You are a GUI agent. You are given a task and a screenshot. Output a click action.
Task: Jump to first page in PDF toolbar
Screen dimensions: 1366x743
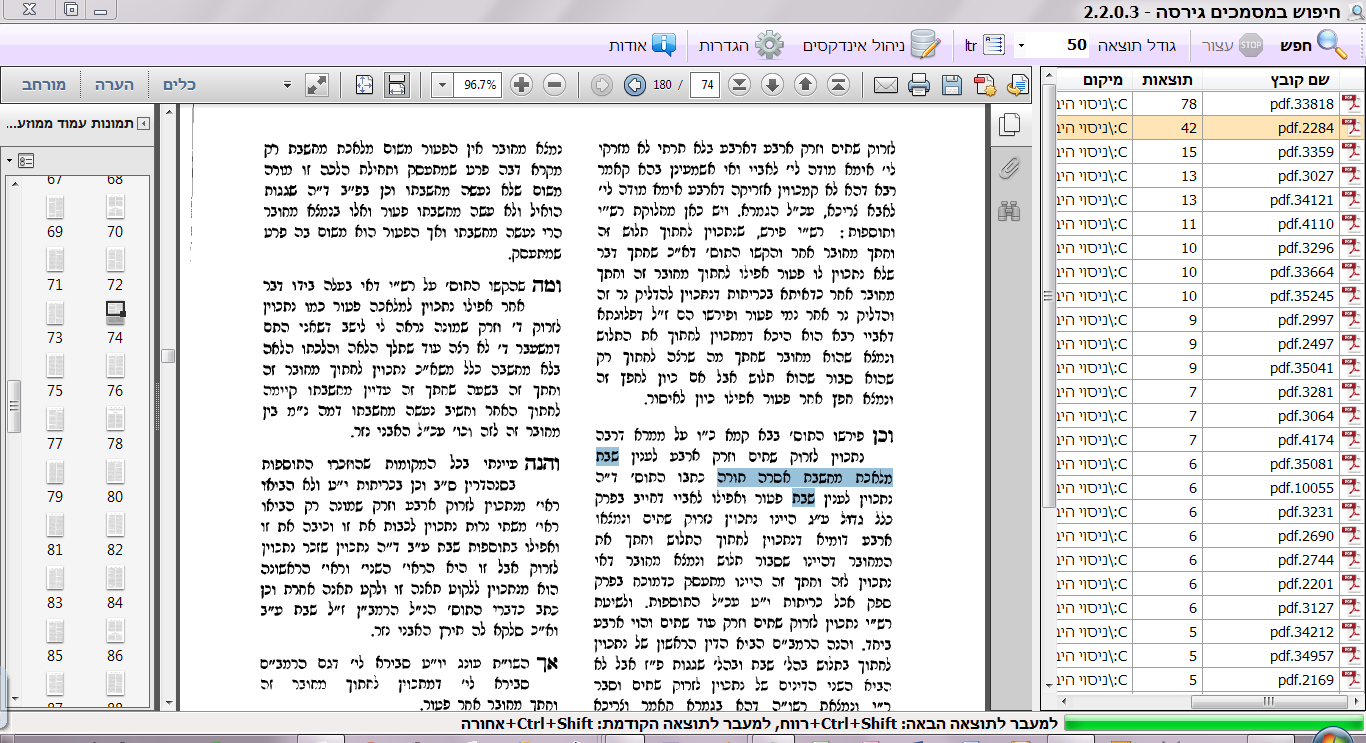[838, 85]
